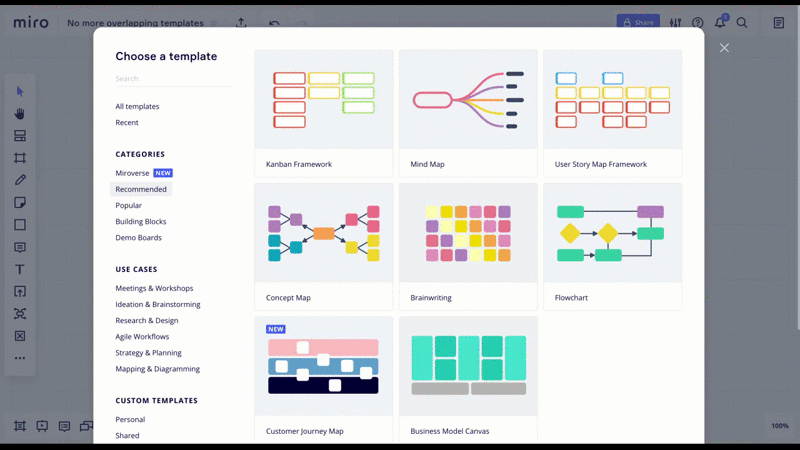Open the mind map tool icon
This screenshot has height=450, width=800.
20,313
